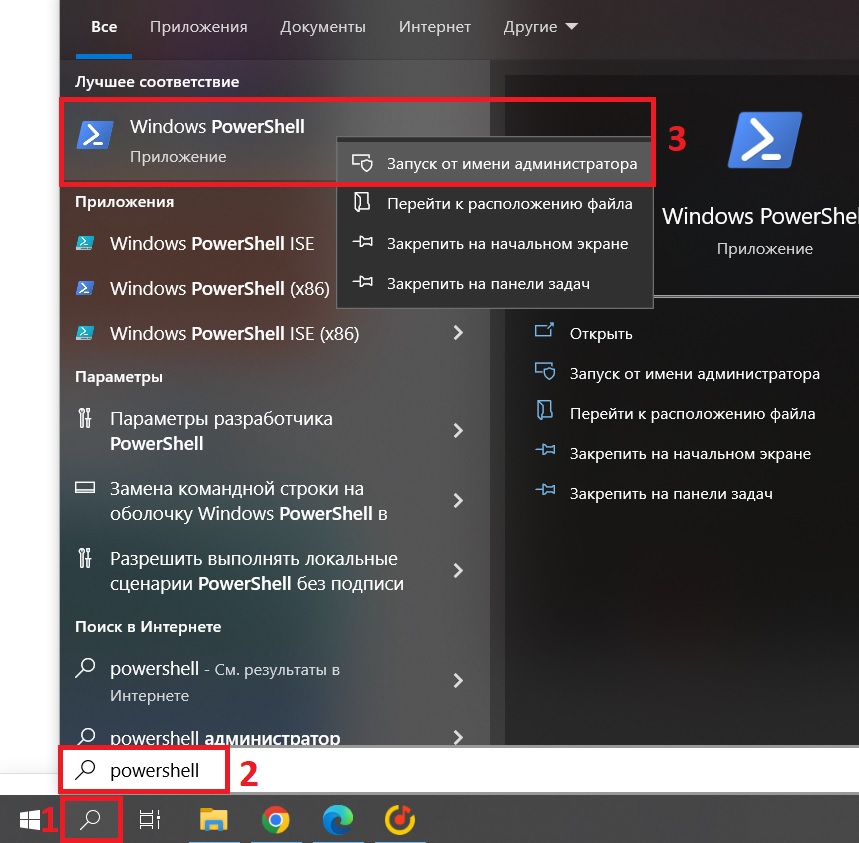This screenshot has width=859, height=843.
Task: Click 'Перейти к расположению файла' in preview pane
Action: coord(692,414)
